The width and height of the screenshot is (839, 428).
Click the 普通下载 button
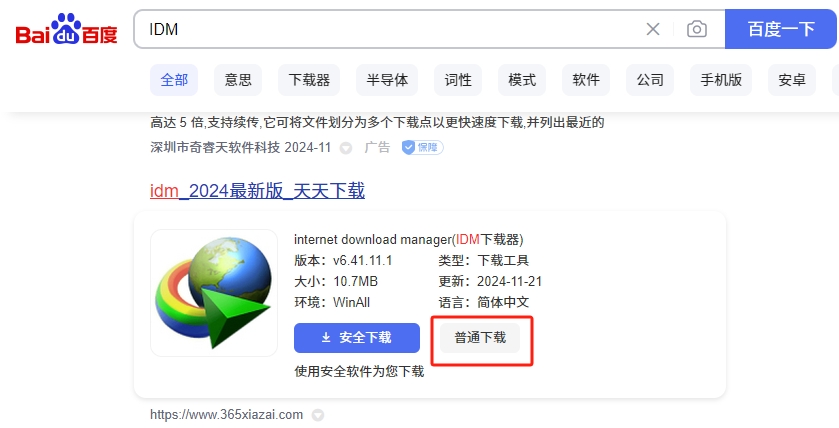(x=480, y=338)
